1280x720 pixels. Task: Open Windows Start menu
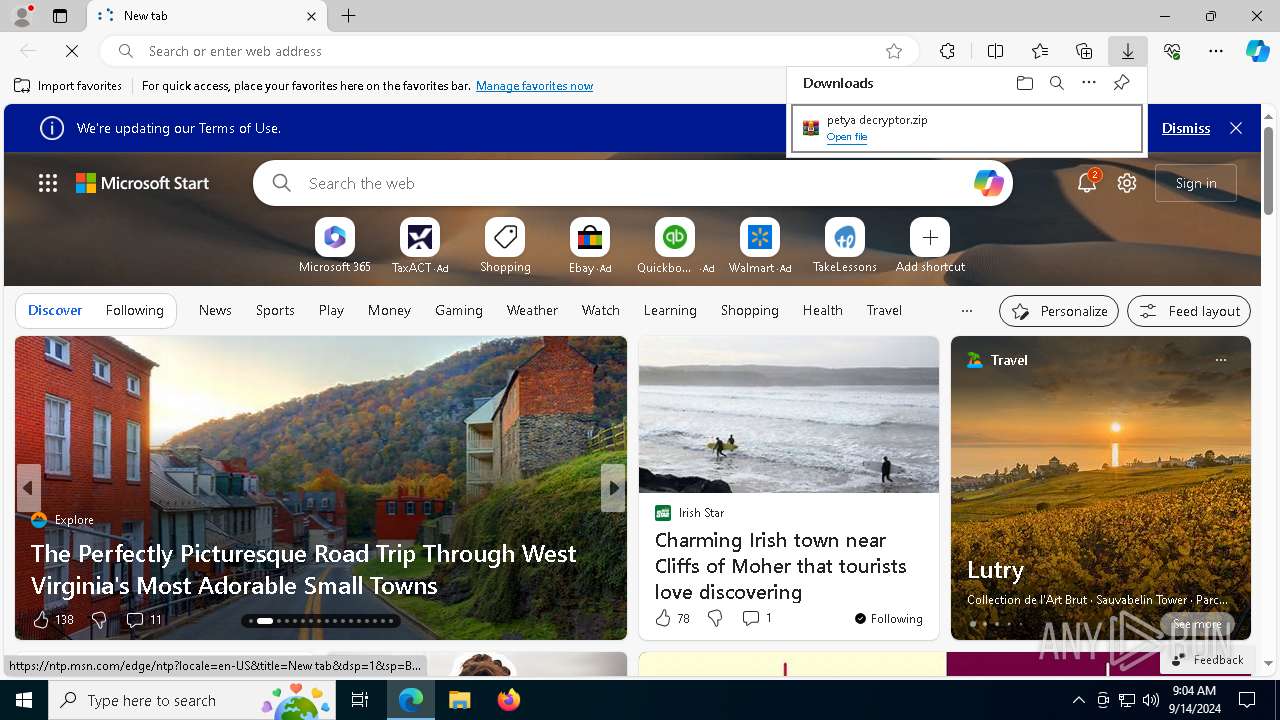pos(24,700)
